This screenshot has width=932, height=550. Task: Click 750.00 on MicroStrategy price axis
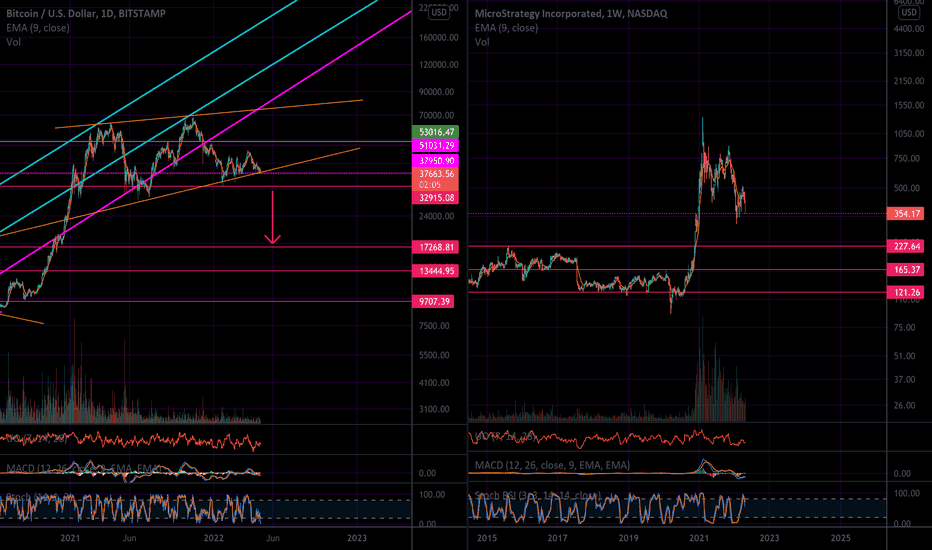pos(906,158)
